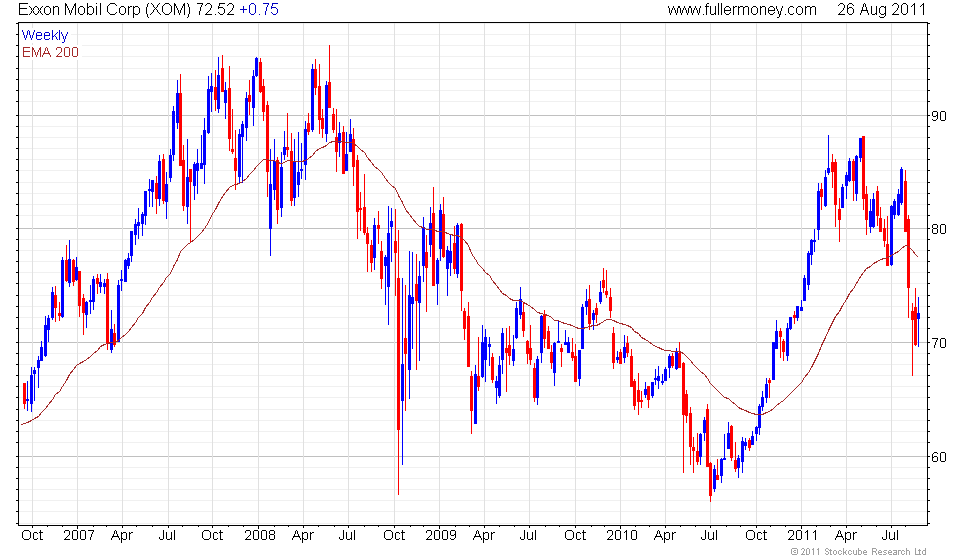
Task: Click the date '26 Aug 2011'
Action: (881, 10)
